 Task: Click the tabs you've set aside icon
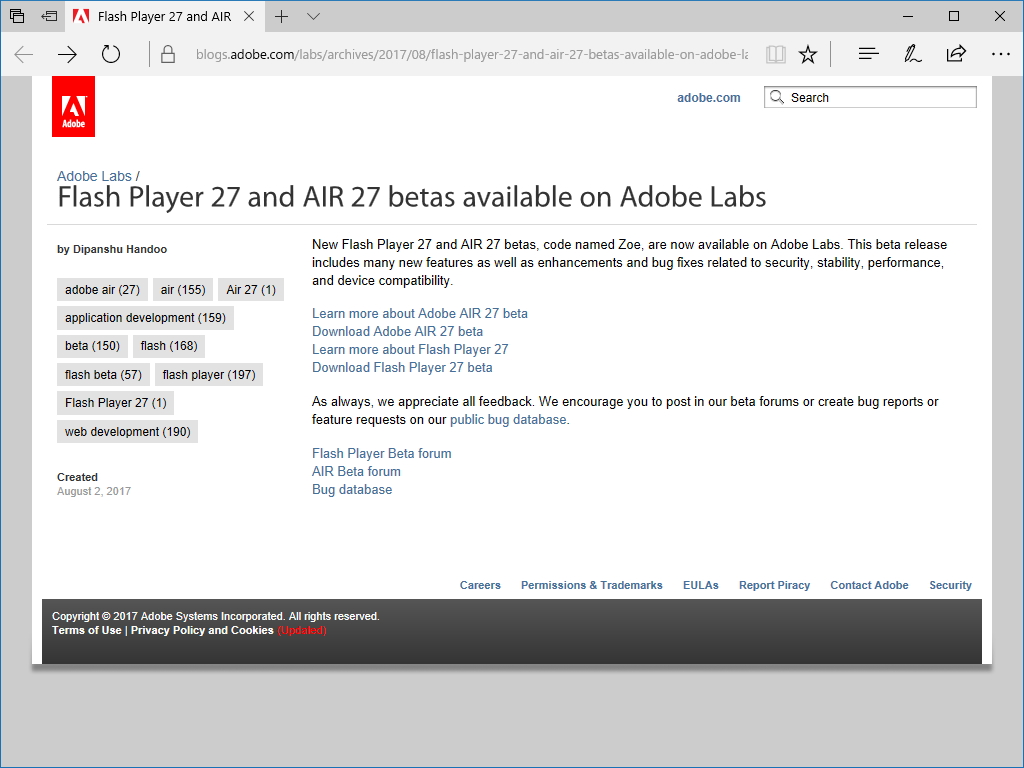(x=17, y=16)
